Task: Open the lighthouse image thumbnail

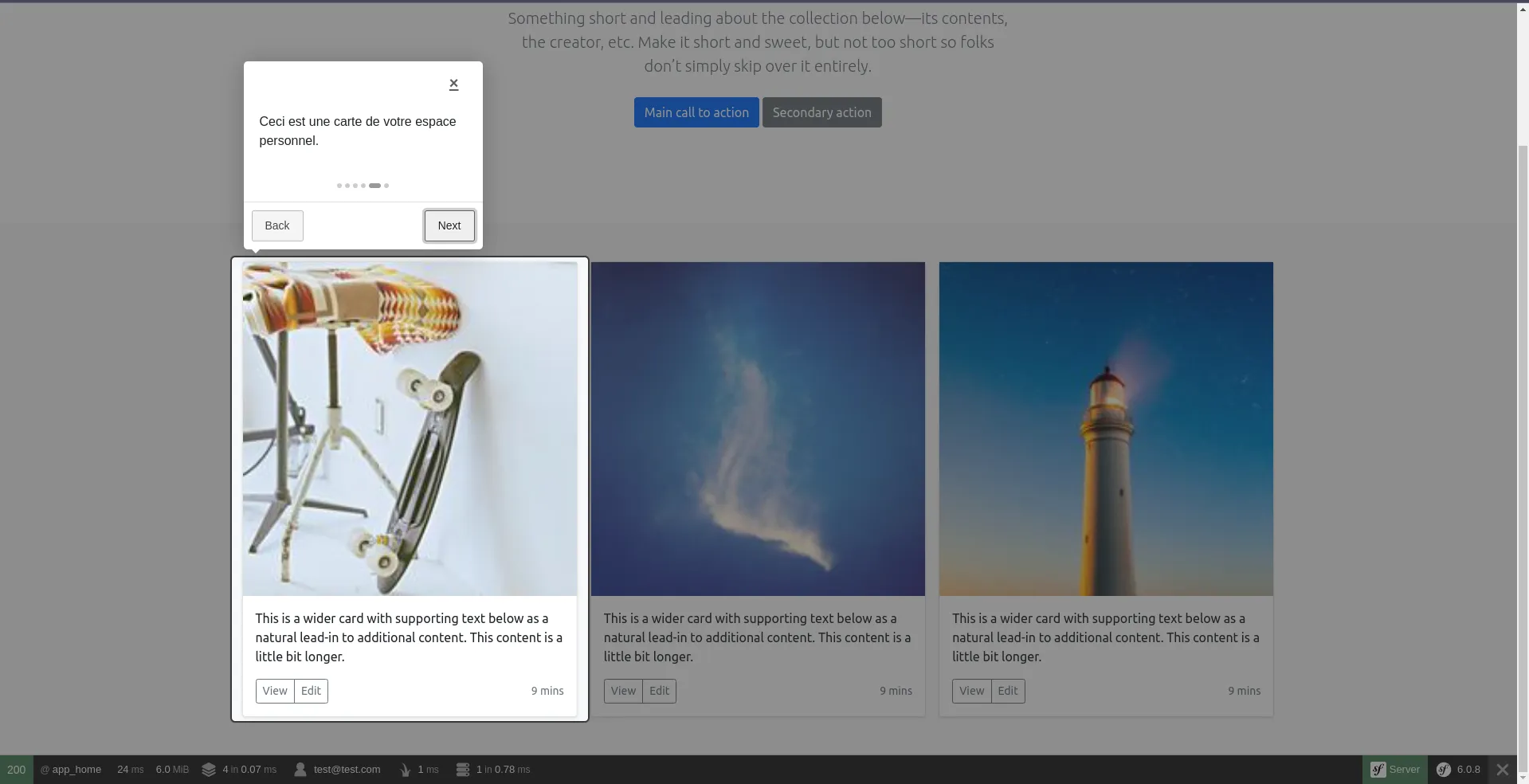Action: click(x=1105, y=429)
